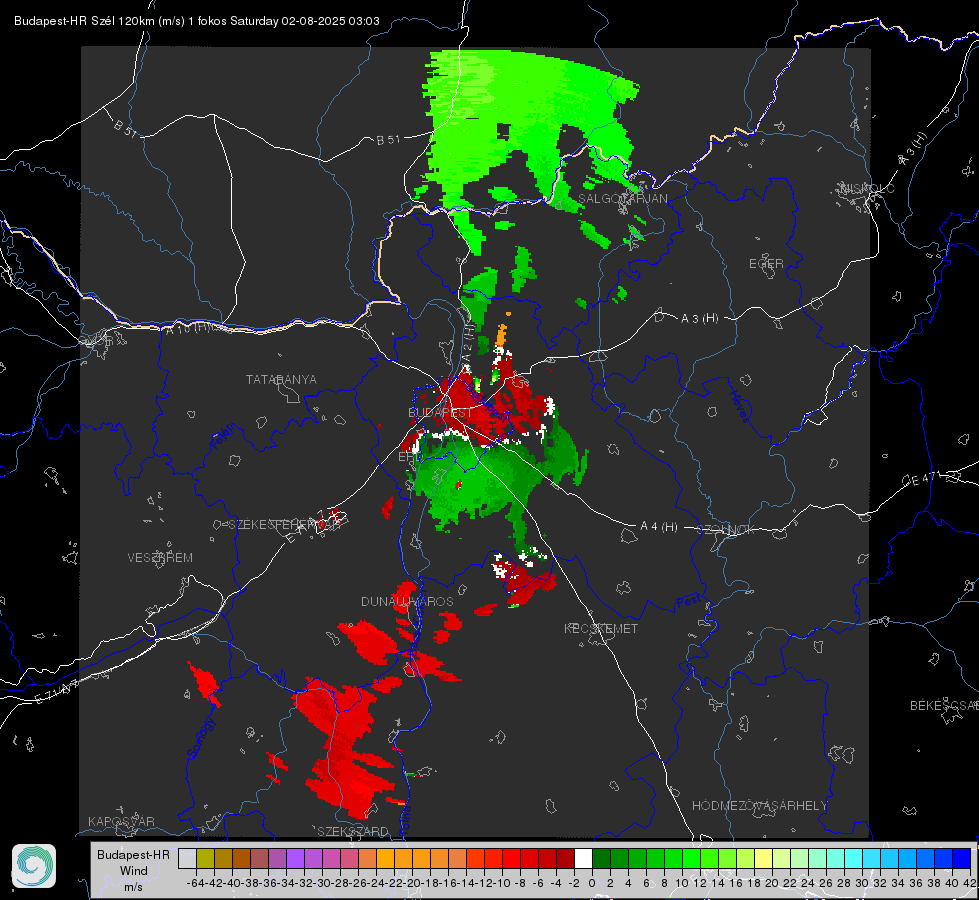Click the SALGOTARJAN city label

[622, 199]
